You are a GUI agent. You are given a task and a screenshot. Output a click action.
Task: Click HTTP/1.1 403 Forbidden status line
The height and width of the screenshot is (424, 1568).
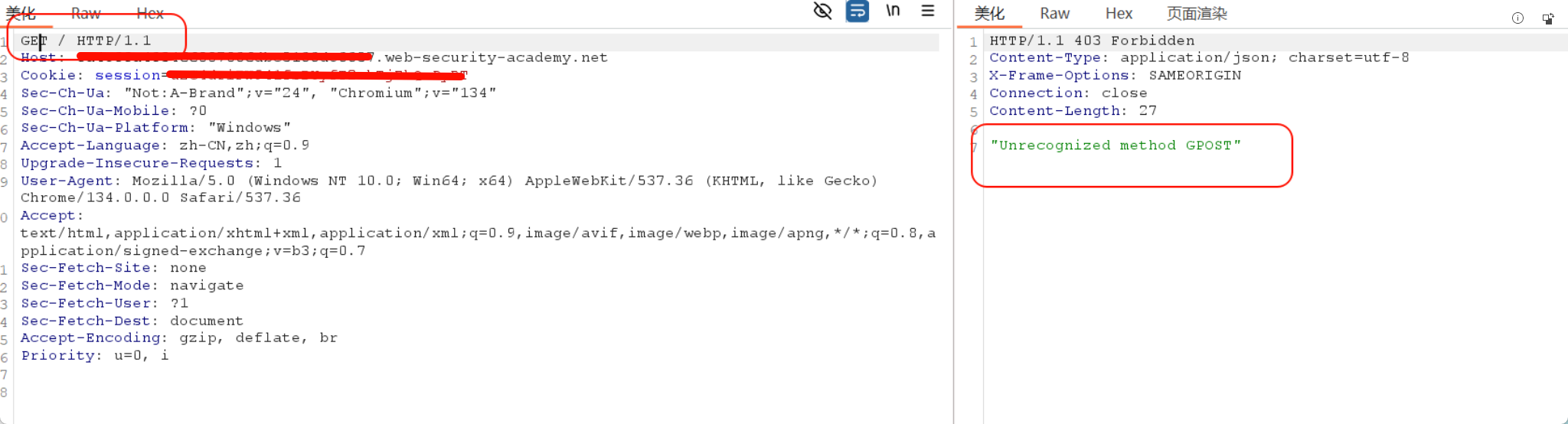pyautogui.click(x=1092, y=41)
